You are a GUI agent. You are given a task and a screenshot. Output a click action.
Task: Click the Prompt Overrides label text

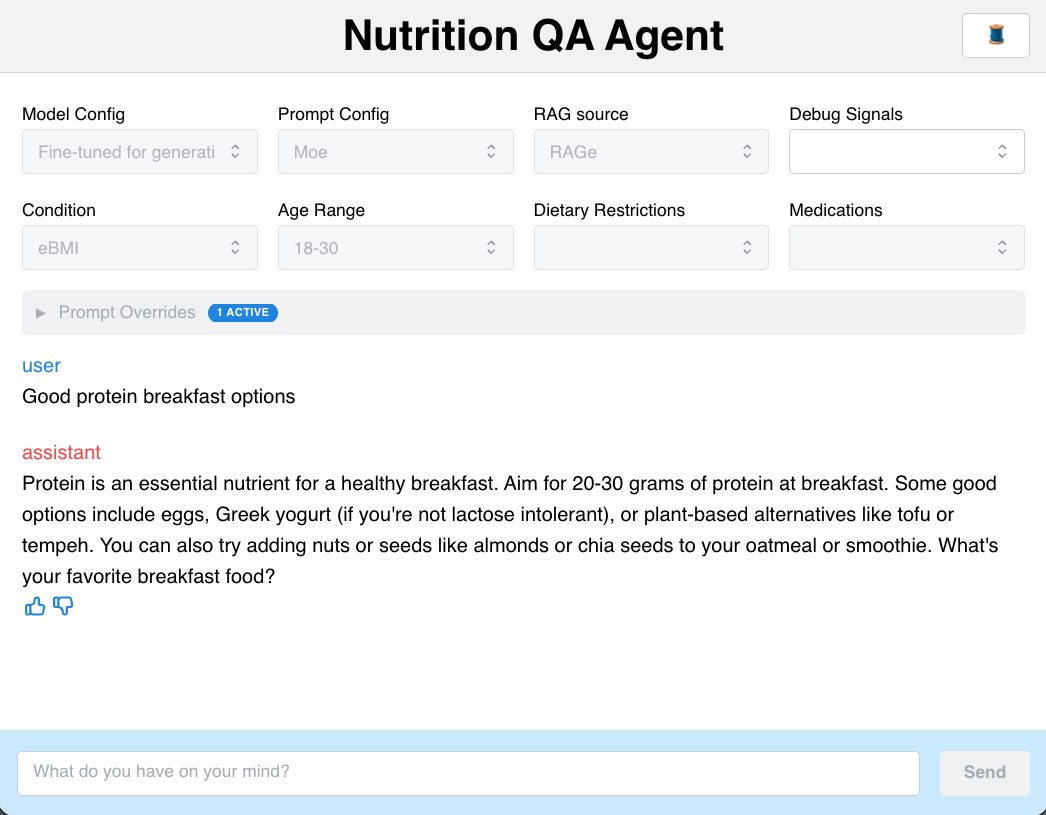pyautogui.click(x=127, y=313)
